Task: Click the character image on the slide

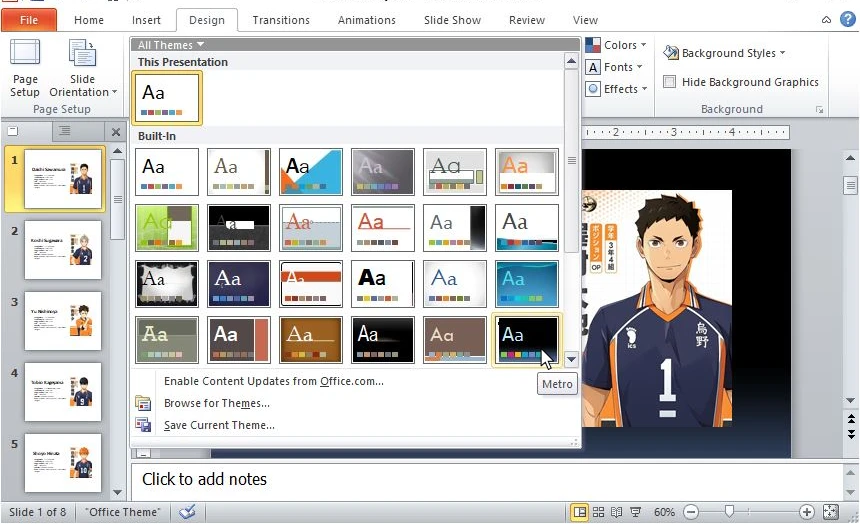Action: [657, 308]
